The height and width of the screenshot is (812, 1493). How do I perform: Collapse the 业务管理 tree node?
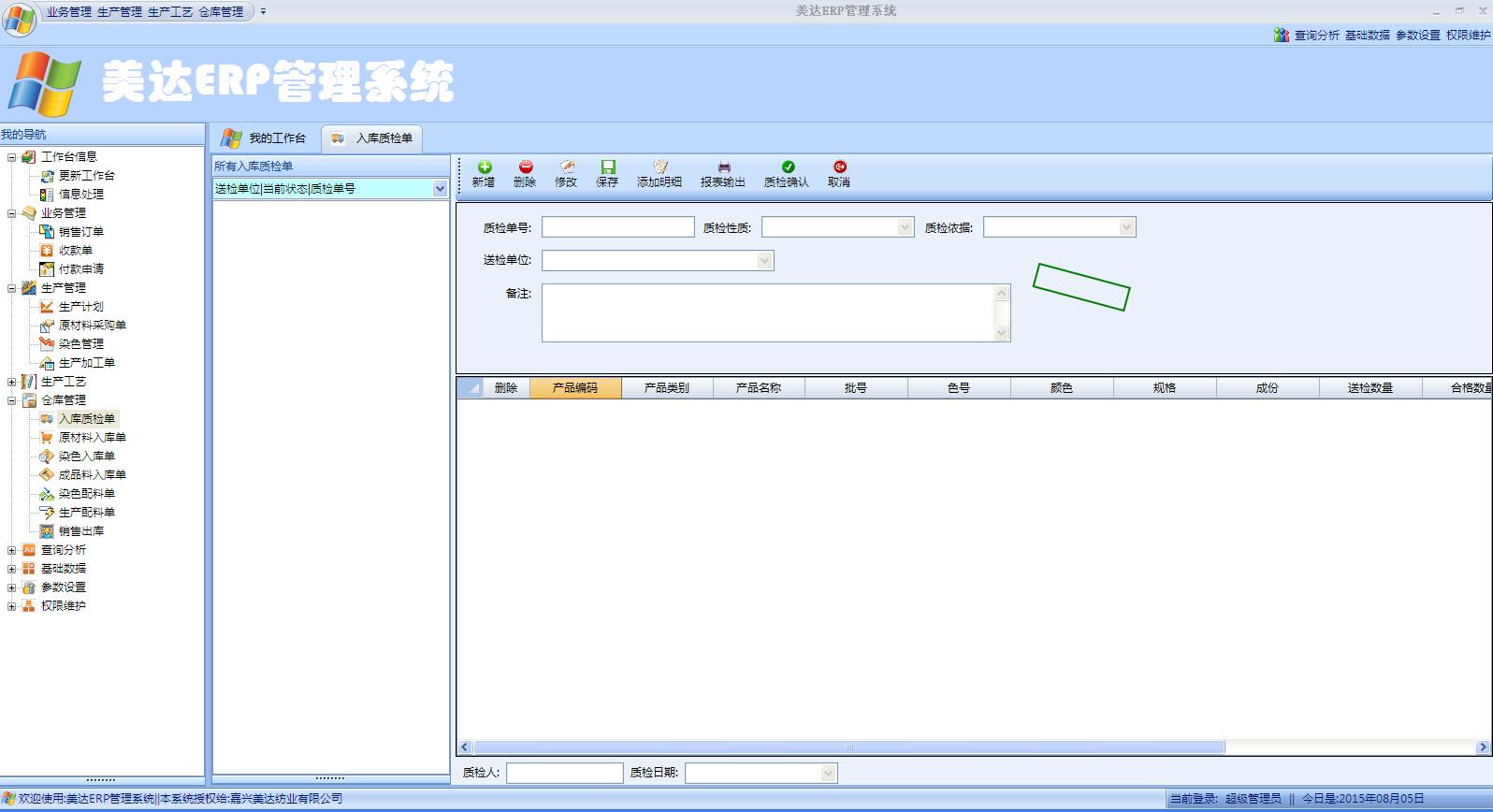(x=11, y=213)
